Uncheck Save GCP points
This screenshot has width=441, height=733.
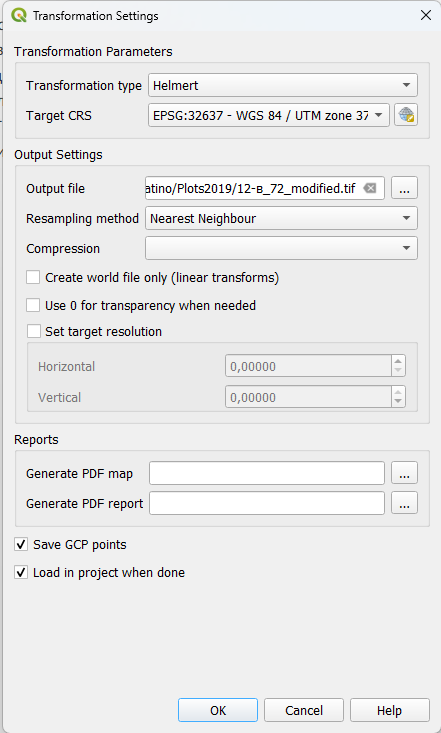[21, 544]
